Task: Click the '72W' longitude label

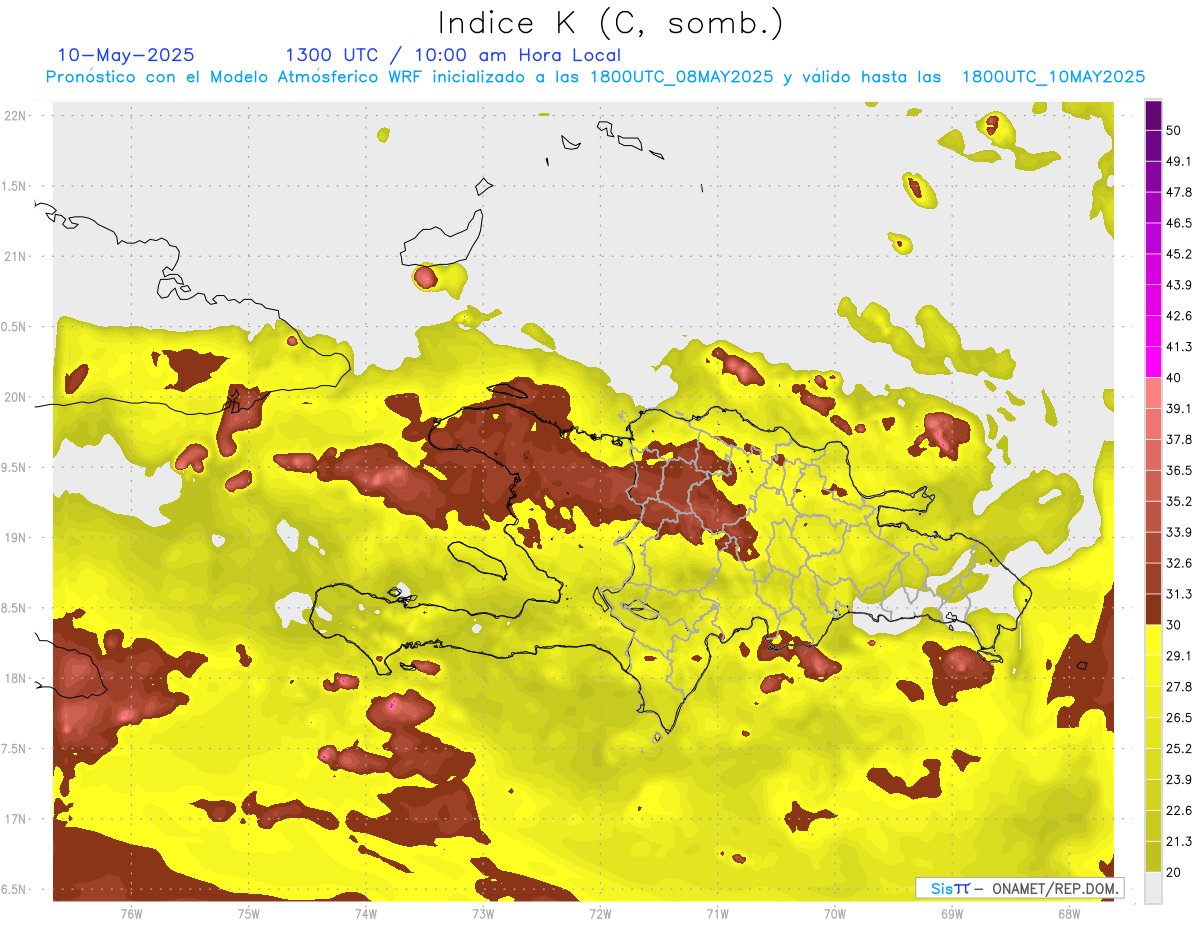Action: (x=600, y=914)
